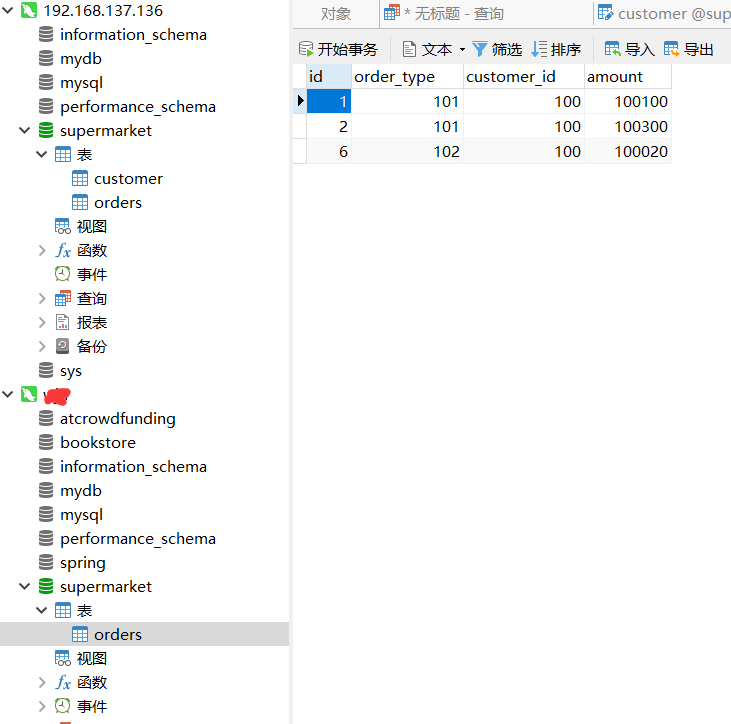This screenshot has width=731, height=724.
Task: Click fx 函数 icon in first supermarket
Action: point(63,251)
